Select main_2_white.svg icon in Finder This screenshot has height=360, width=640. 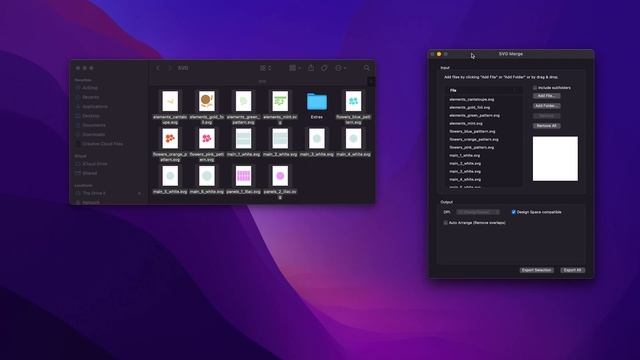[280, 138]
